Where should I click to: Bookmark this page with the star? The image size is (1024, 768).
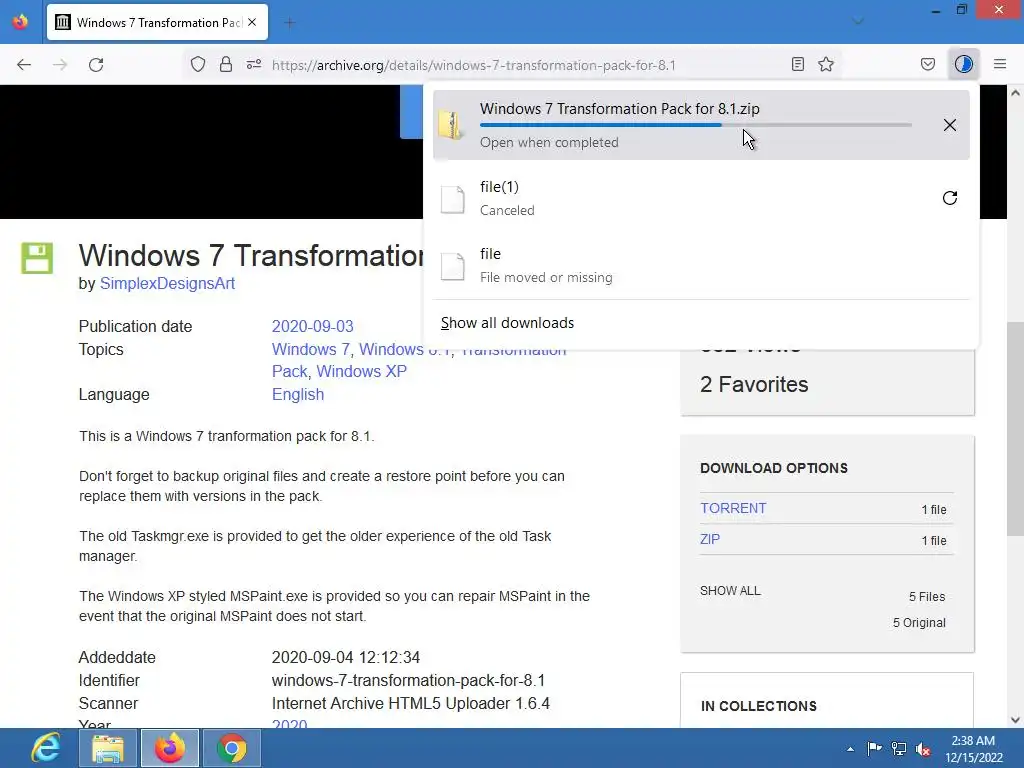[826, 65]
